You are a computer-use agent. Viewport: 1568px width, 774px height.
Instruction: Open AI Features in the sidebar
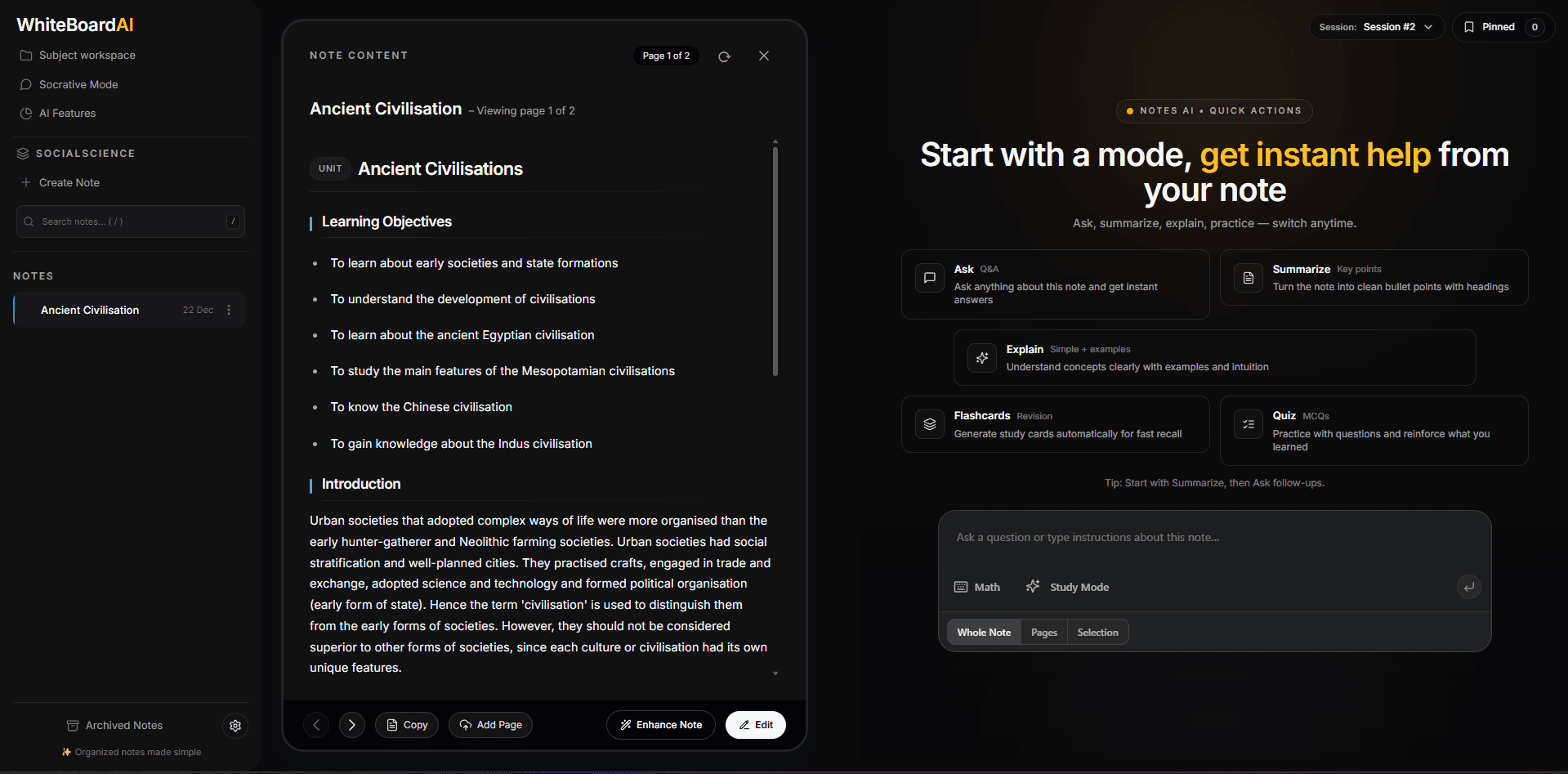pos(67,113)
